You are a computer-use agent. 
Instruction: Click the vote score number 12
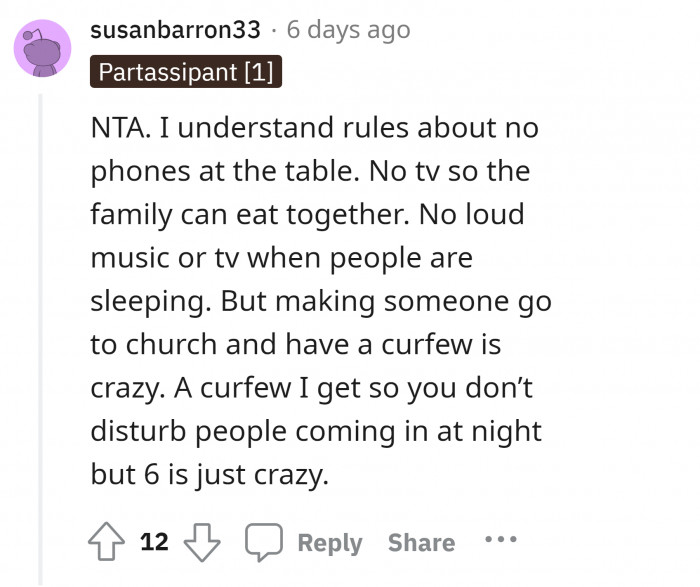[x=154, y=542]
